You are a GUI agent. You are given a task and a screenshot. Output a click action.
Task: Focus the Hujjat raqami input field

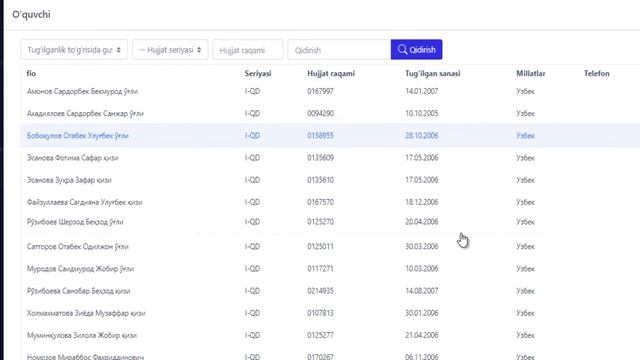point(248,50)
